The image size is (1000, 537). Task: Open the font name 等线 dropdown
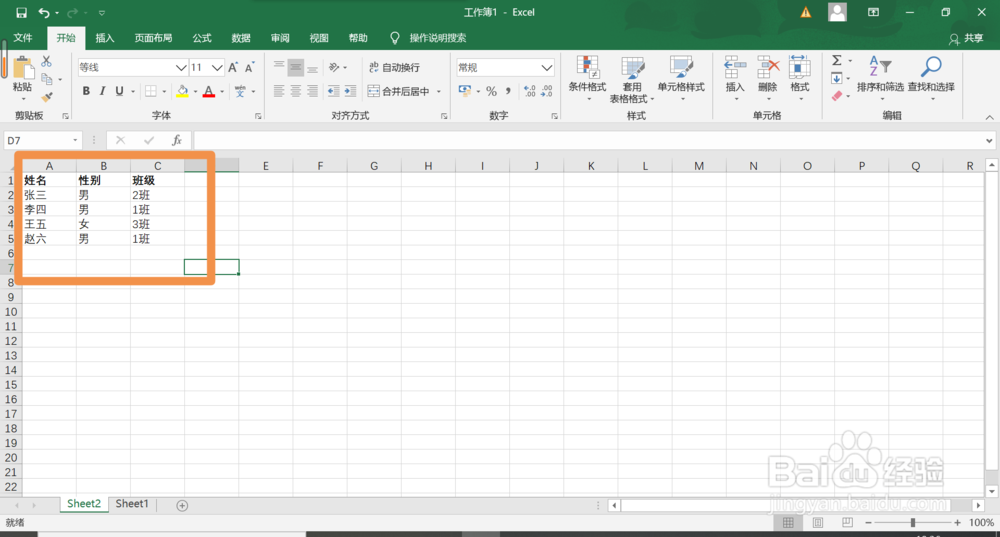coord(180,68)
